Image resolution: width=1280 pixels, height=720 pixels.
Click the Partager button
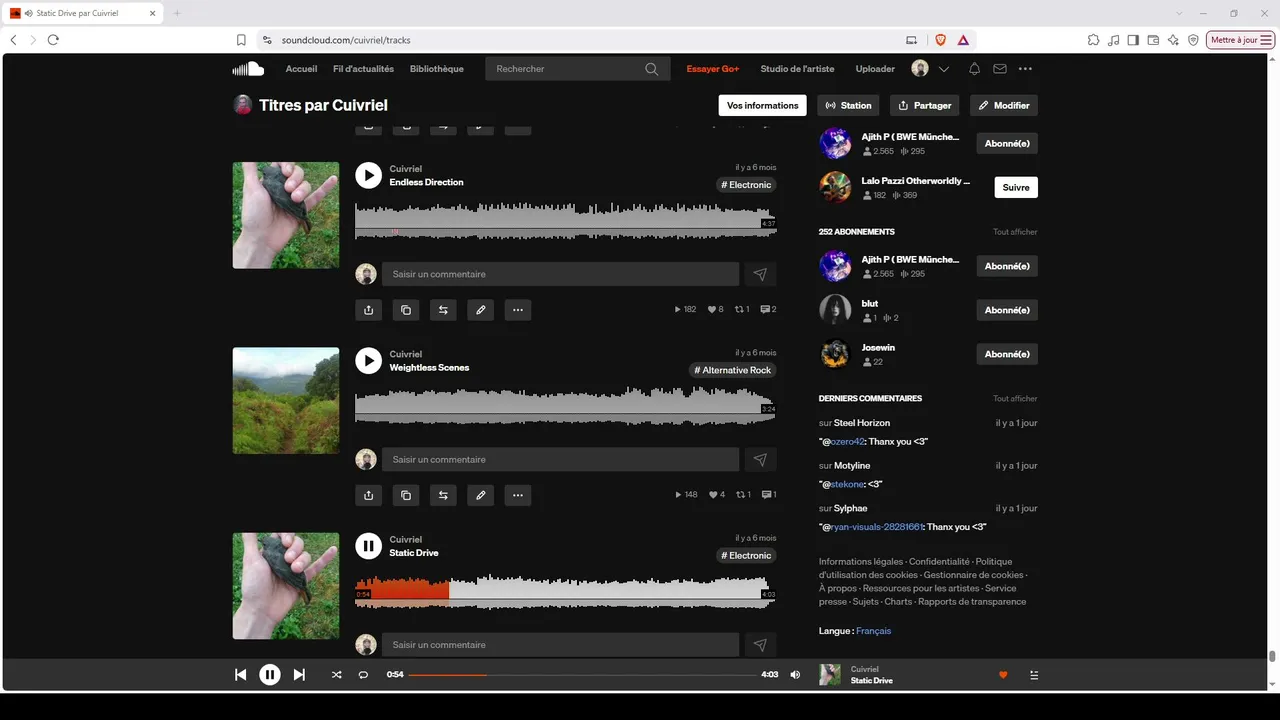tap(924, 105)
